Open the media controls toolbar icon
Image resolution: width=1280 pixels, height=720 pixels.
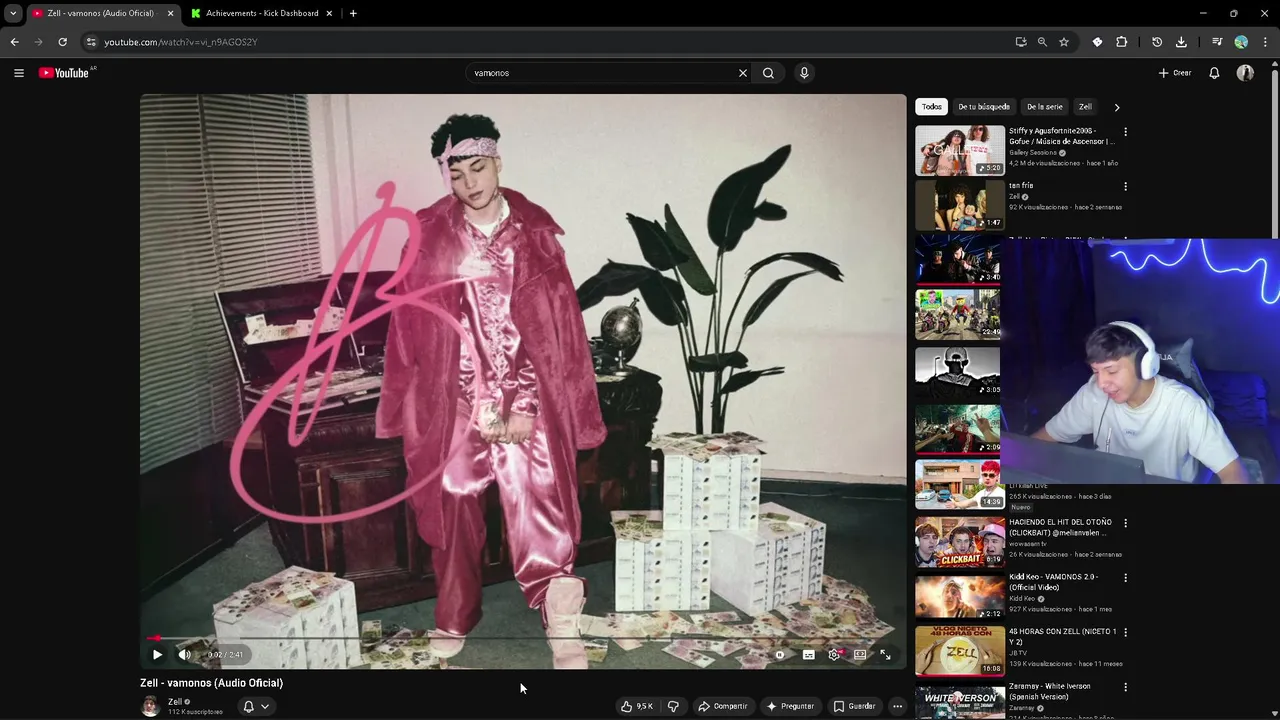point(1217,42)
